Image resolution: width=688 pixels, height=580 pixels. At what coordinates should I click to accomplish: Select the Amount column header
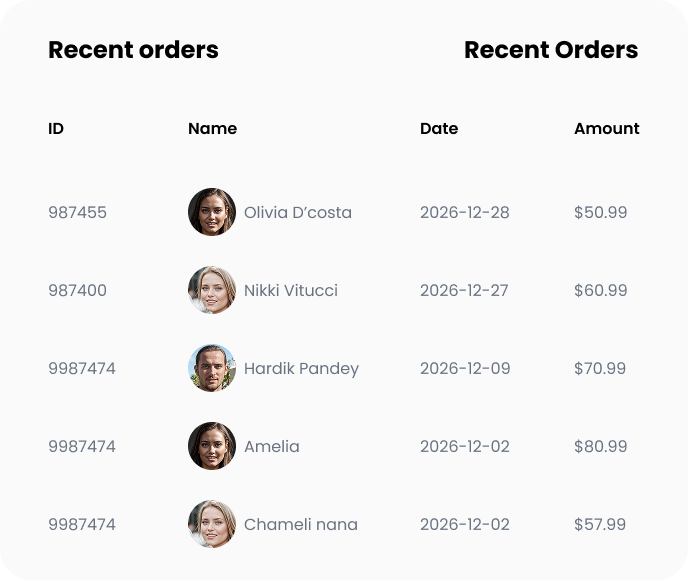pos(607,129)
